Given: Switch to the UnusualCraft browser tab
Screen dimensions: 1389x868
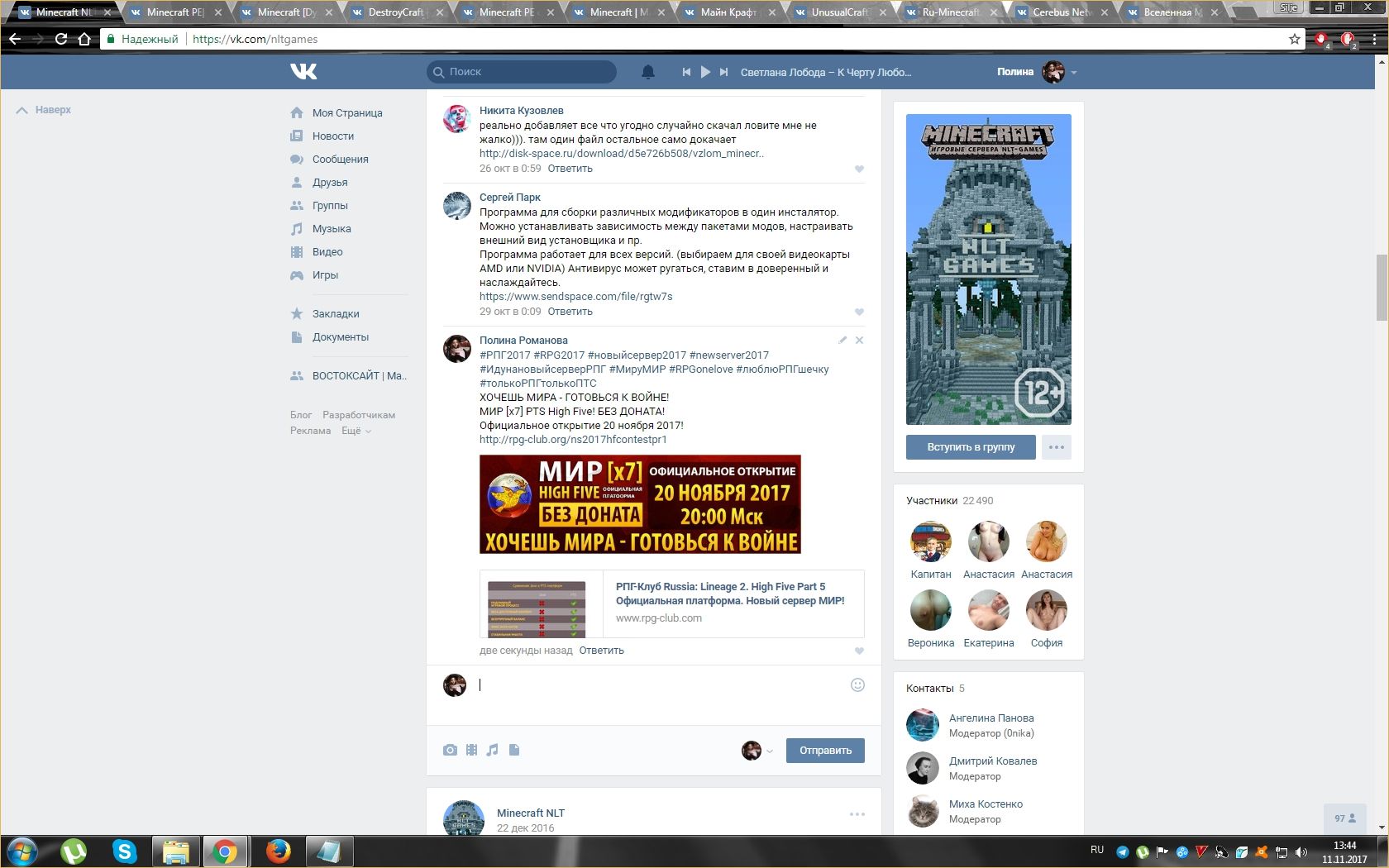Looking at the screenshot, I should click(839, 12).
